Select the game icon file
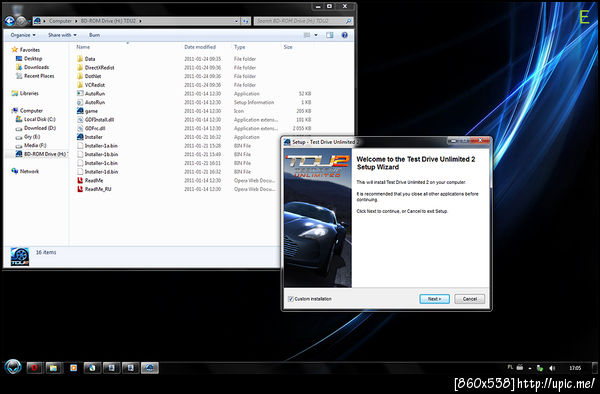Image resolution: width=600 pixels, height=394 pixels. click(x=80, y=111)
